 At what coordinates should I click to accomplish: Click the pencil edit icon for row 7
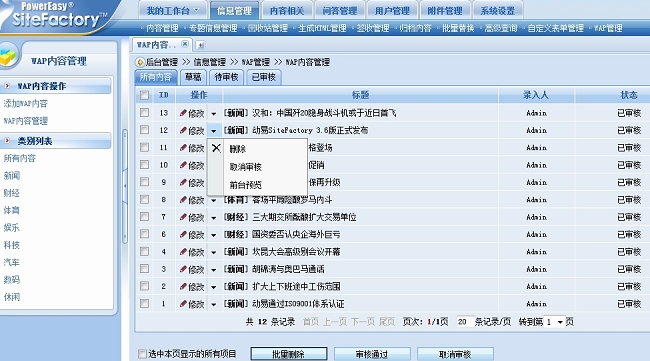click(x=183, y=217)
